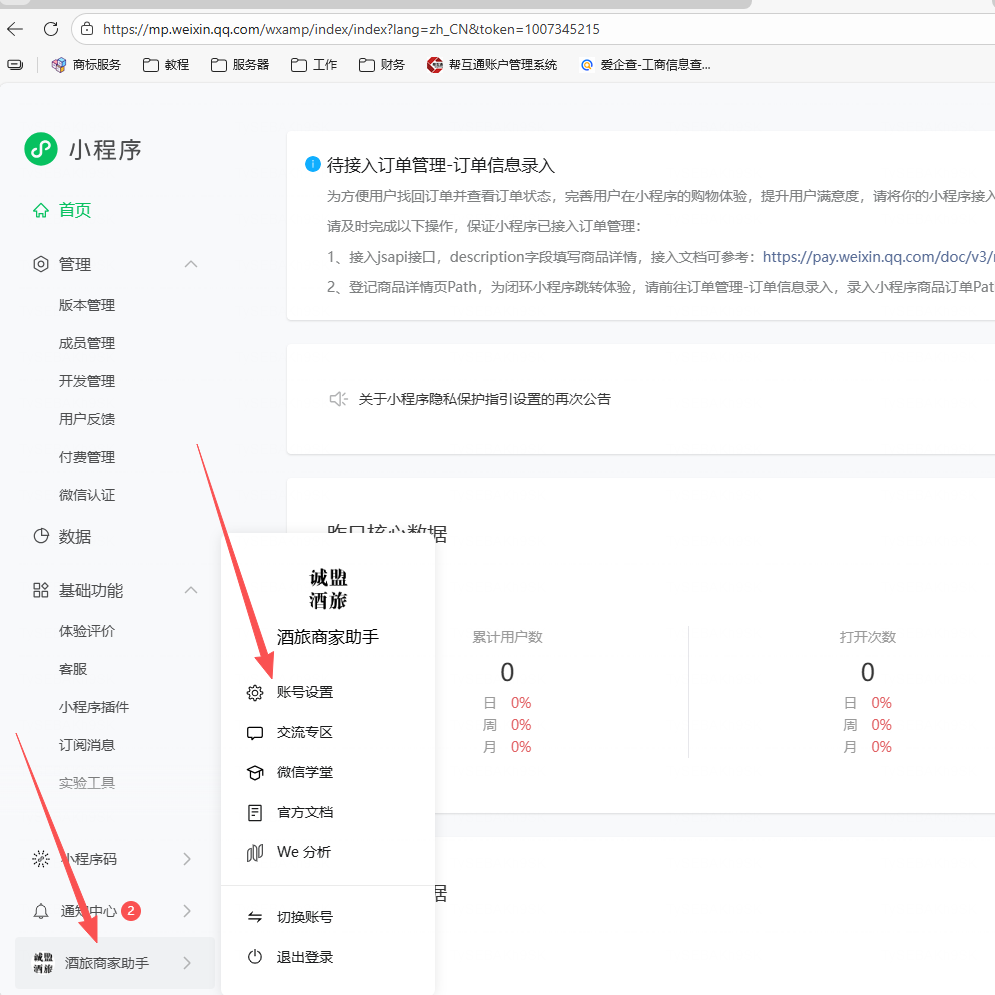Image resolution: width=995 pixels, height=995 pixels.
Task: Click the 通知中心 bell icon
Action: click(x=41, y=911)
